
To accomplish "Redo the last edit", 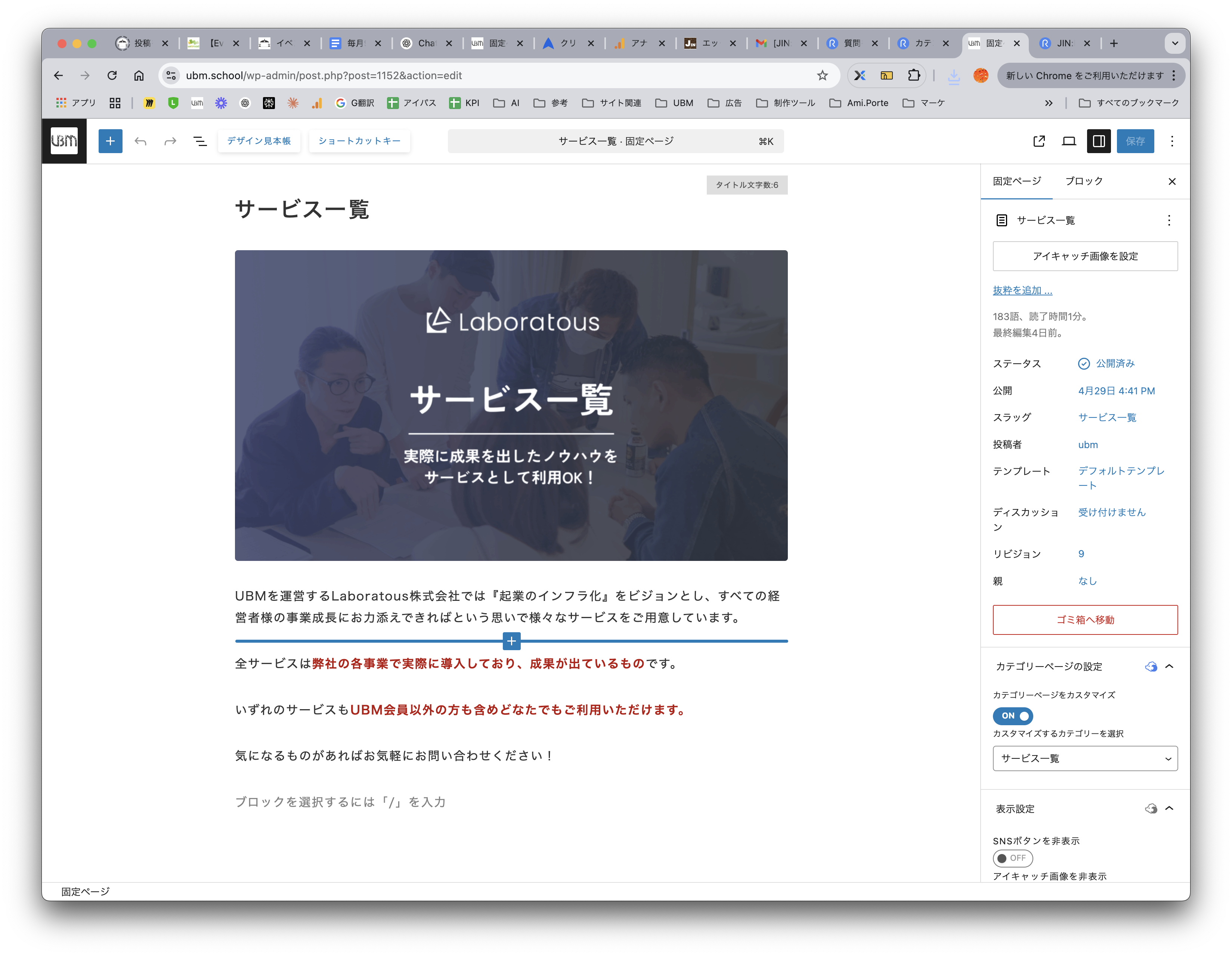I will click(x=170, y=141).
